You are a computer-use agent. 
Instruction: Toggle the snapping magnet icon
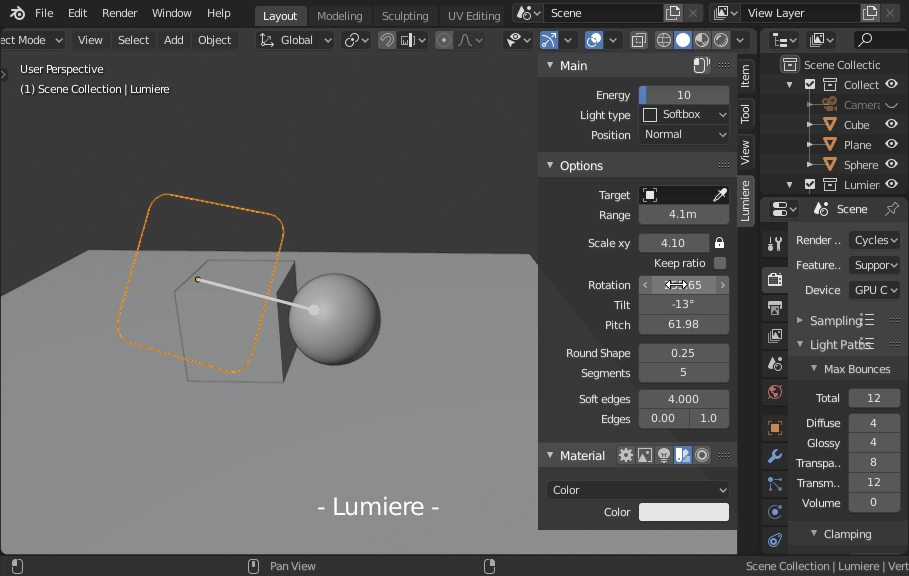(387, 40)
